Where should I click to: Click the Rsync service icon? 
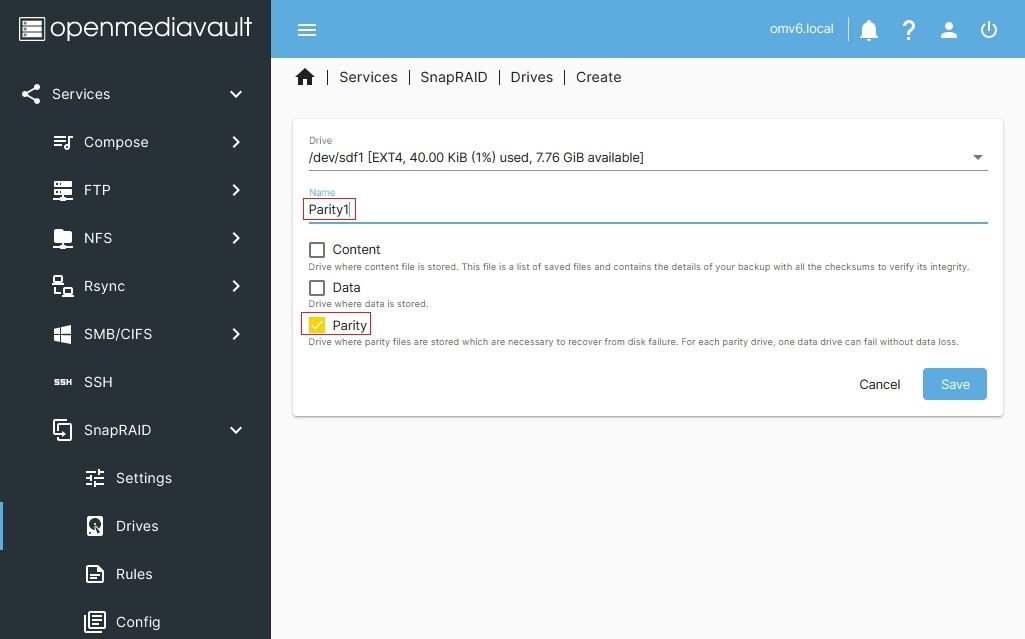pos(62,286)
